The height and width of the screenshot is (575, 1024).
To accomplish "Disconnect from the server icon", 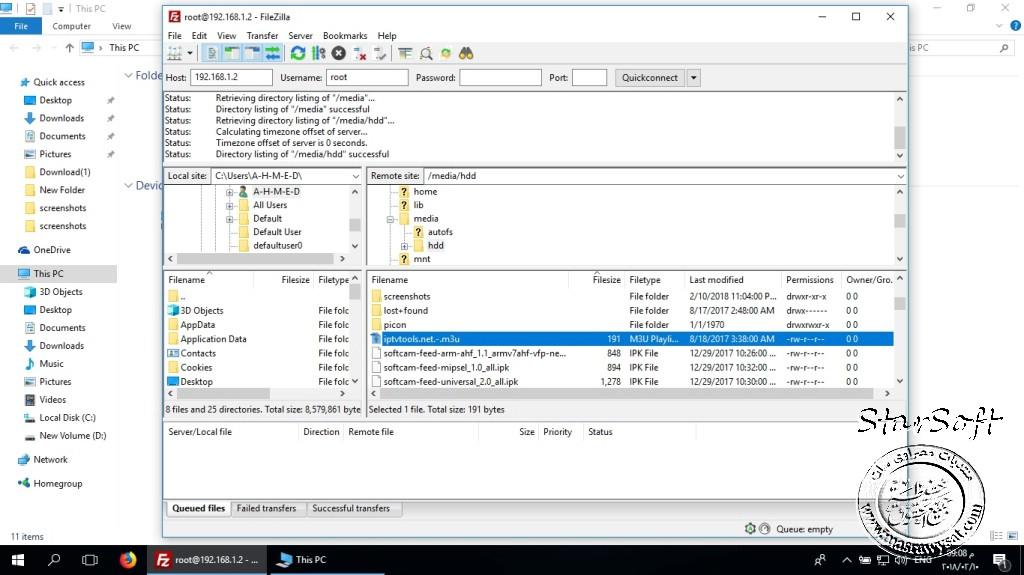I will pos(359,54).
